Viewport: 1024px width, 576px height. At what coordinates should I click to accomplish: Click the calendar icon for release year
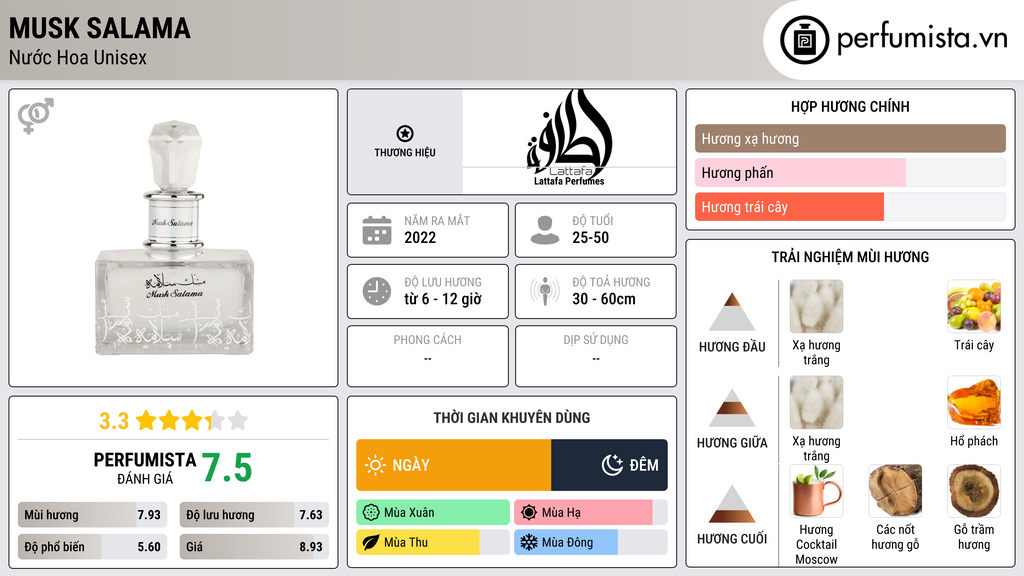(376, 230)
